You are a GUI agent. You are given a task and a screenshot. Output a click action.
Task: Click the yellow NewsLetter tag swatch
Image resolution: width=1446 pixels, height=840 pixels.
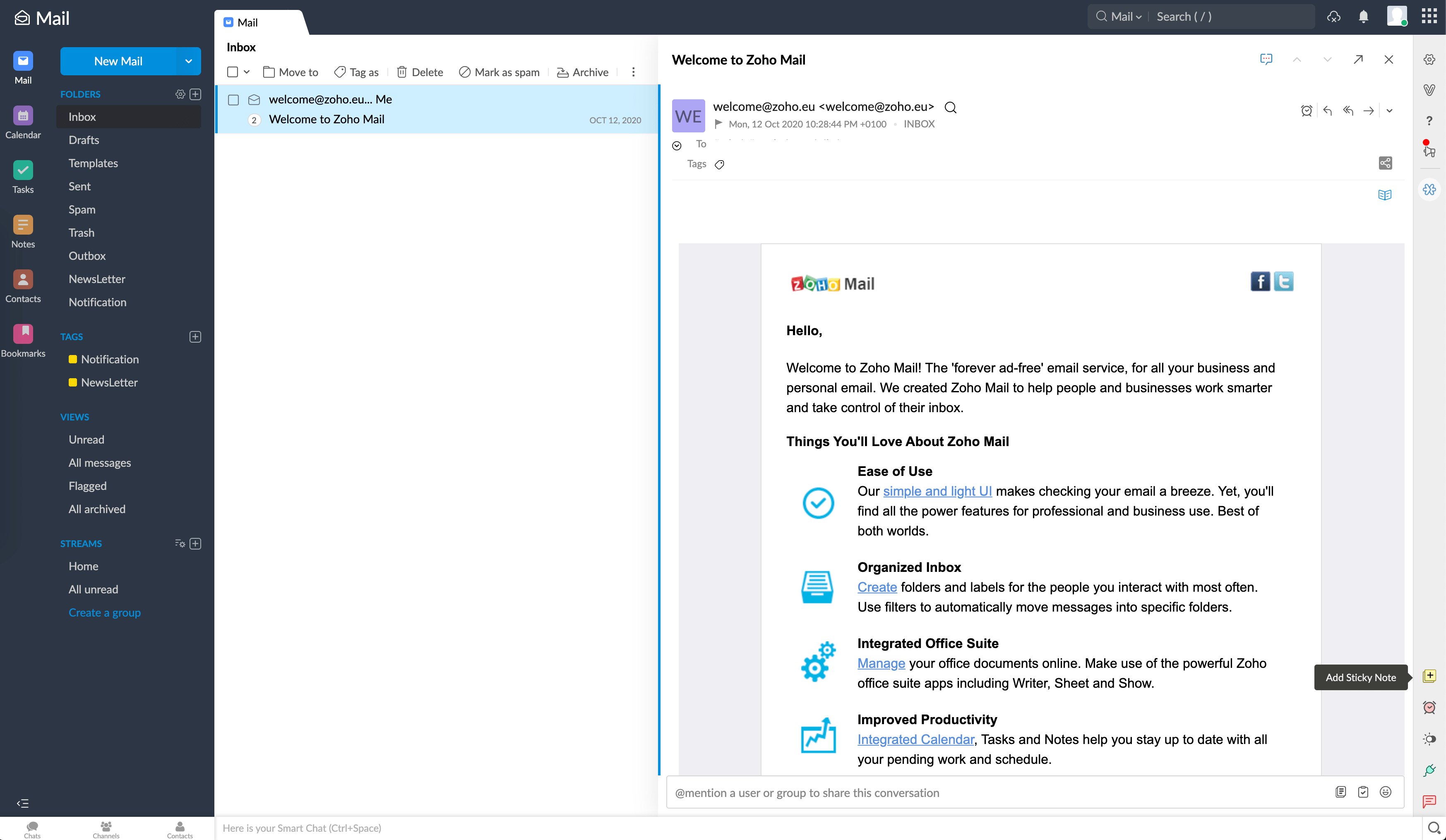pos(73,383)
